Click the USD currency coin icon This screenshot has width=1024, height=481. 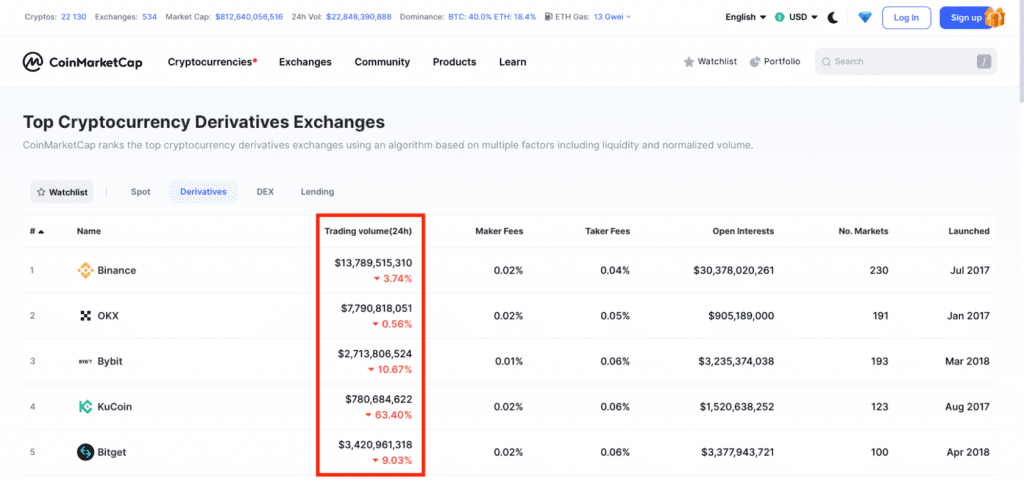(779, 18)
